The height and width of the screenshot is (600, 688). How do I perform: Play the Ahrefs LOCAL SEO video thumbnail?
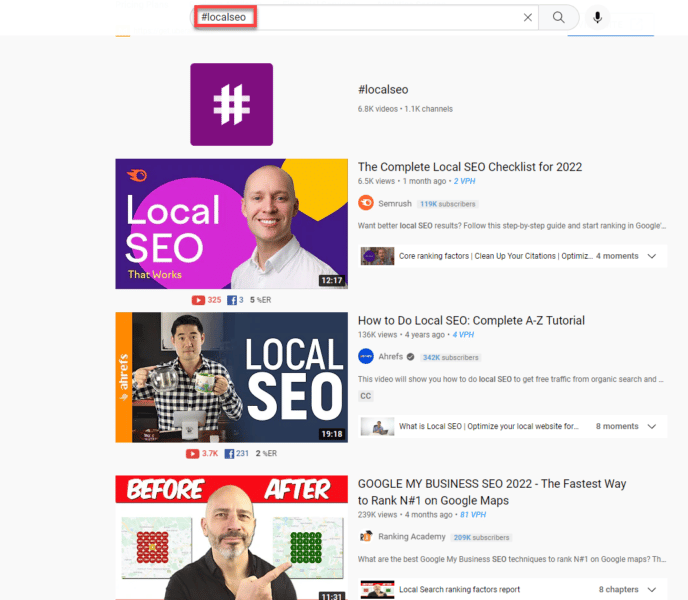[232, 377]
